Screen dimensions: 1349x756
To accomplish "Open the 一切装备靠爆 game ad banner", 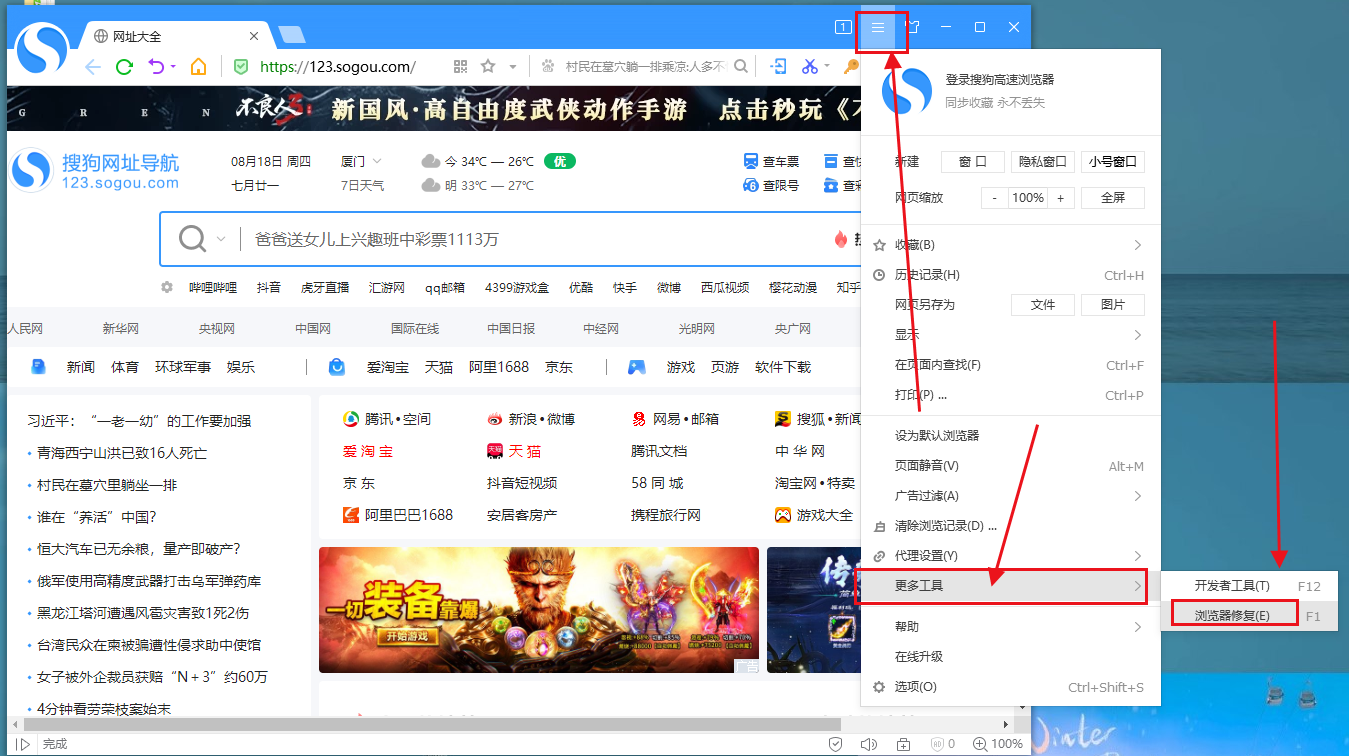I will tap(539, 610).
